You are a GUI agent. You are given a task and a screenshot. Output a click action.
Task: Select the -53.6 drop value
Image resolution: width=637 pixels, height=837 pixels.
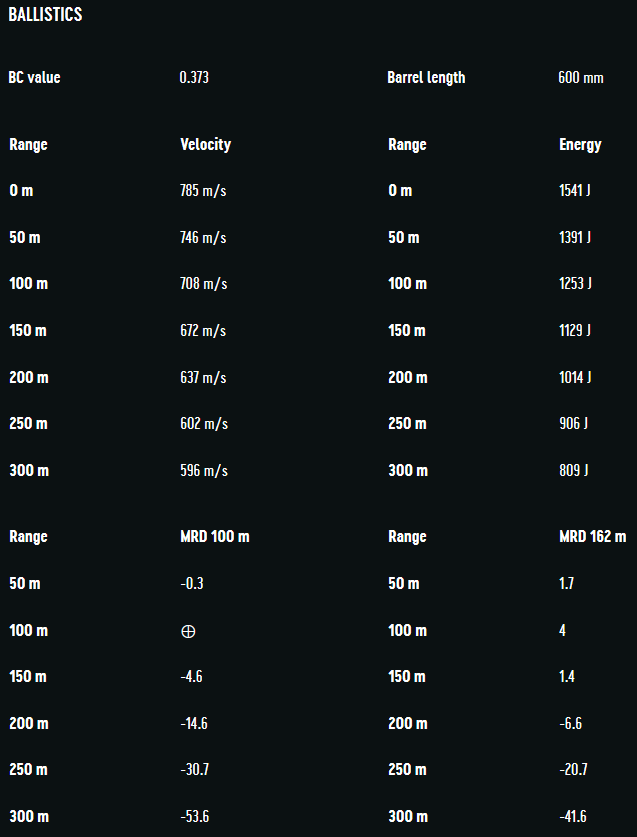[194, 817]
